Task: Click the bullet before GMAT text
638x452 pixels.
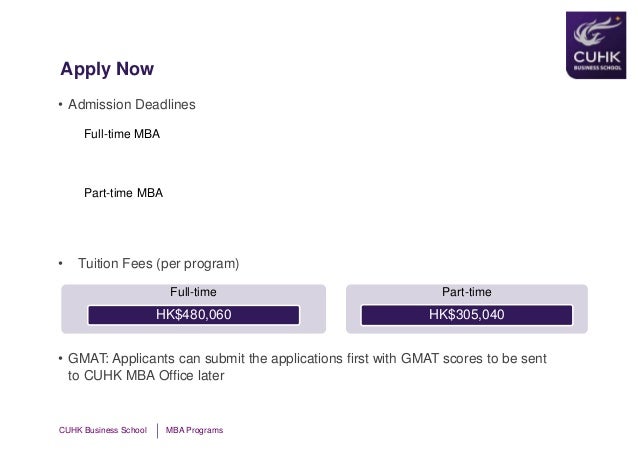Action: point(60,359)
